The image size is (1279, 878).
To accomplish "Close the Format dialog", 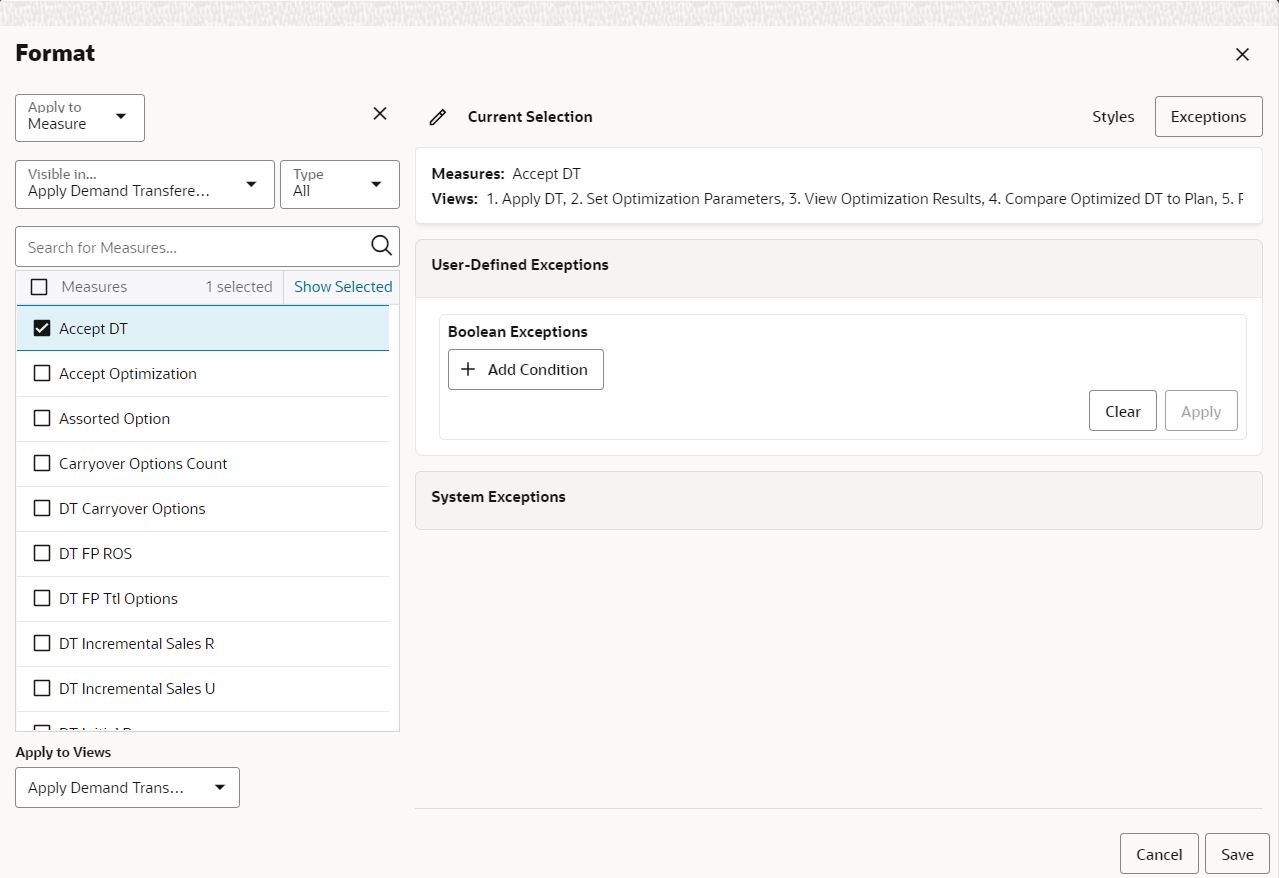I will [x=1242, y=54].
